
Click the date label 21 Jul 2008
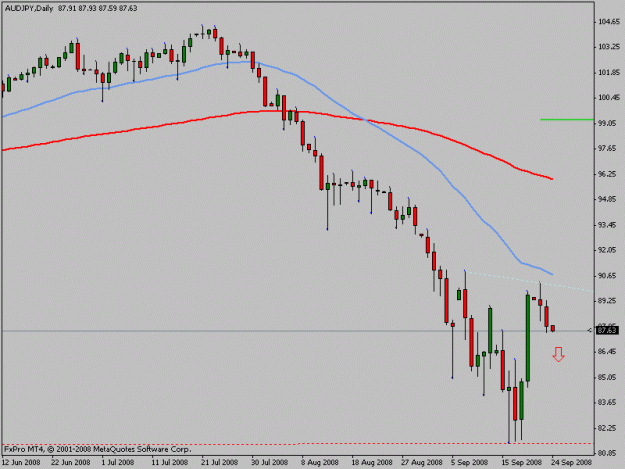220,463
